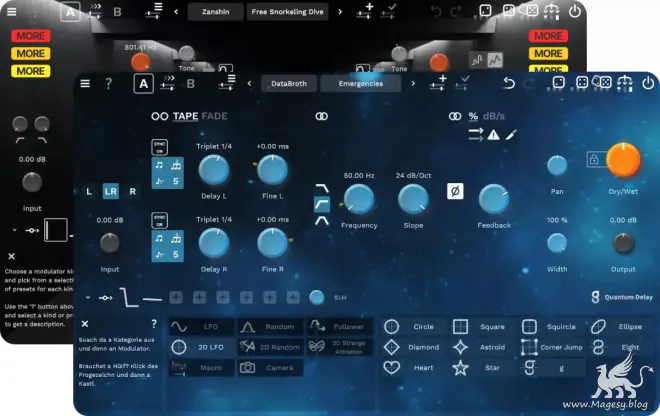Toggle the phase invert button
This screenshot has width=660, height=416.
455,191
